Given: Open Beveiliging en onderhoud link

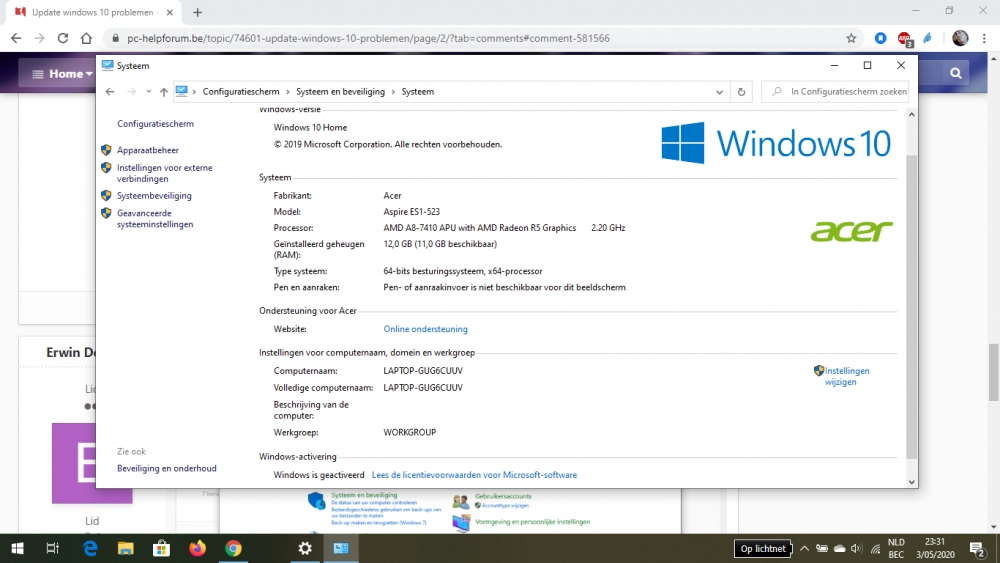Looking at the screenshot, I should 166,468.
